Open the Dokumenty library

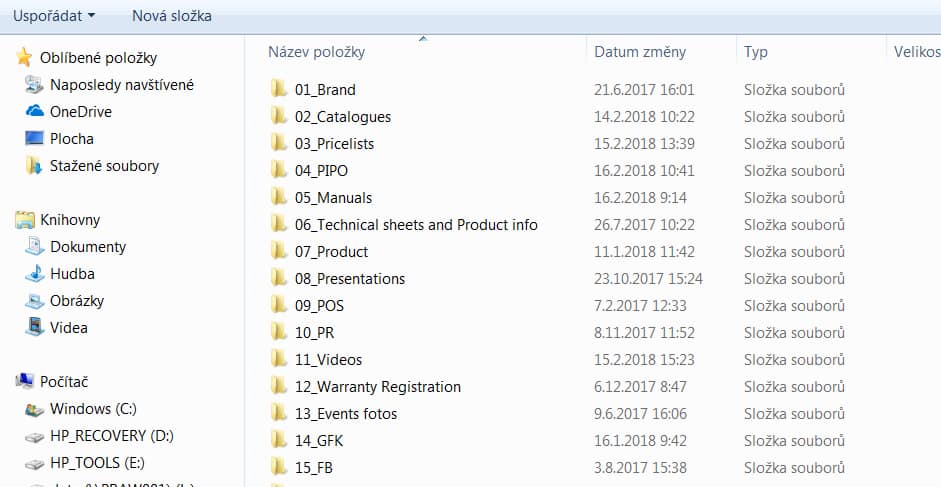tap(88, 247)
